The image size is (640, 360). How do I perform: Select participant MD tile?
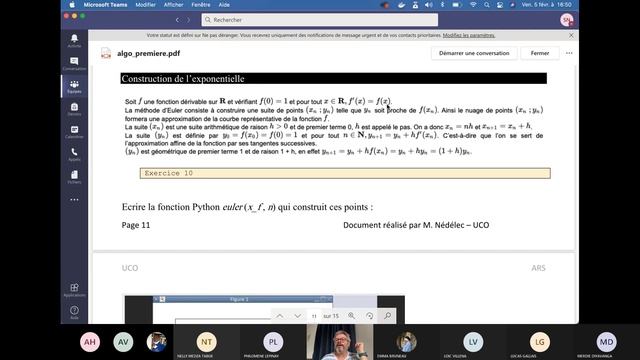606,342
